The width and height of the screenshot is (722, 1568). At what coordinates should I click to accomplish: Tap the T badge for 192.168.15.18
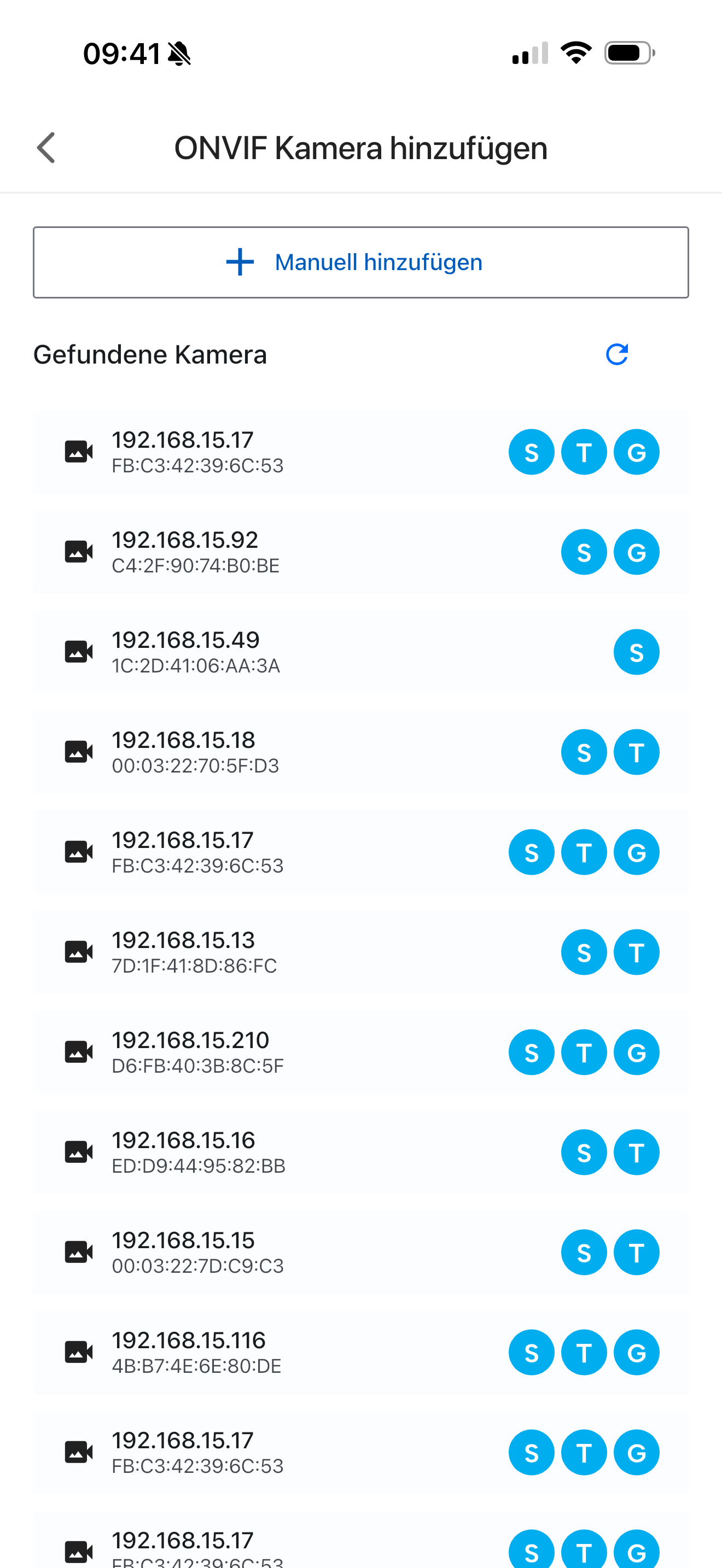tap(636, 752)
